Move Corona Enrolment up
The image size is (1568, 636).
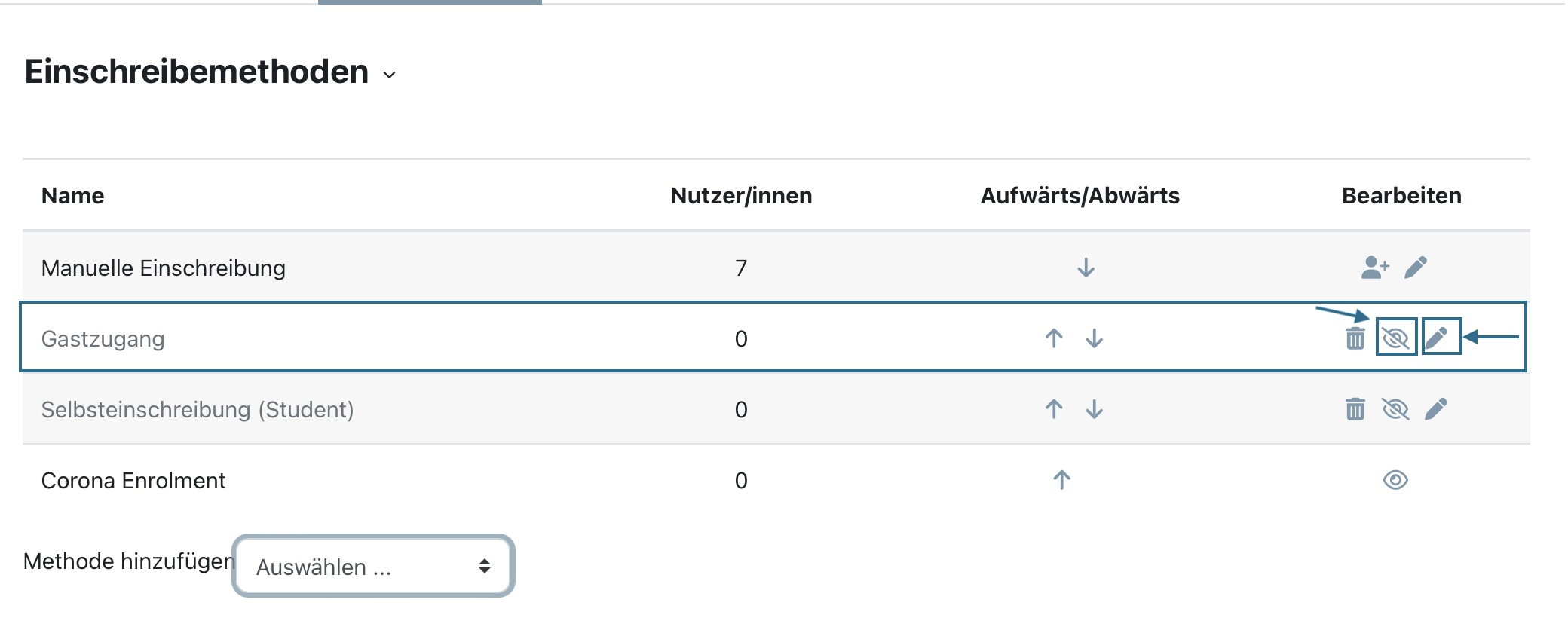coord(1061,480)
